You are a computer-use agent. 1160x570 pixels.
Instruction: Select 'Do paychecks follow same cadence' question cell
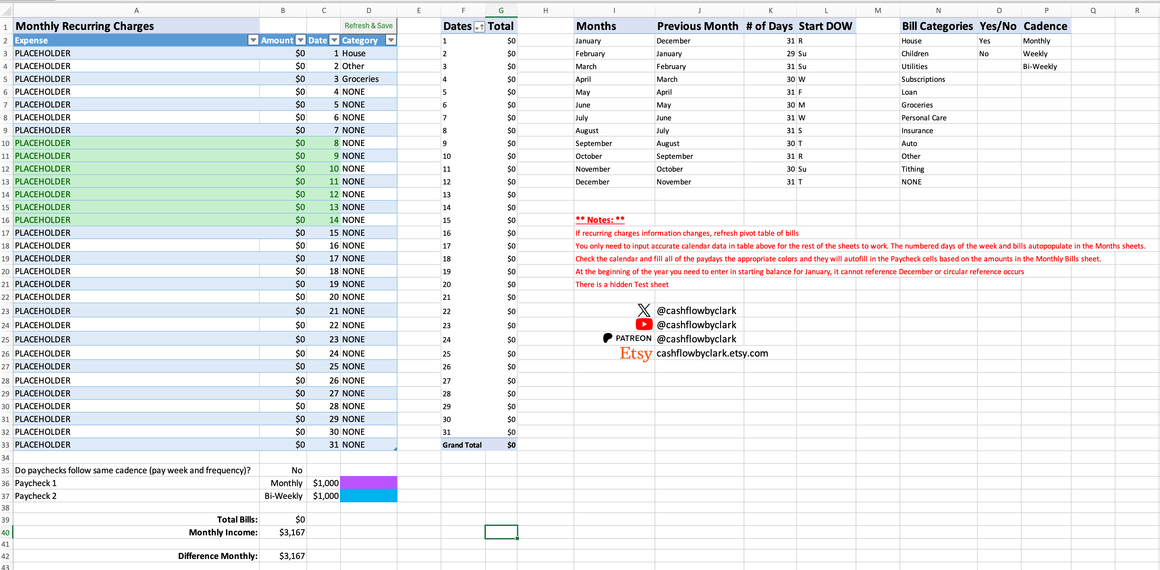(136, 469)
